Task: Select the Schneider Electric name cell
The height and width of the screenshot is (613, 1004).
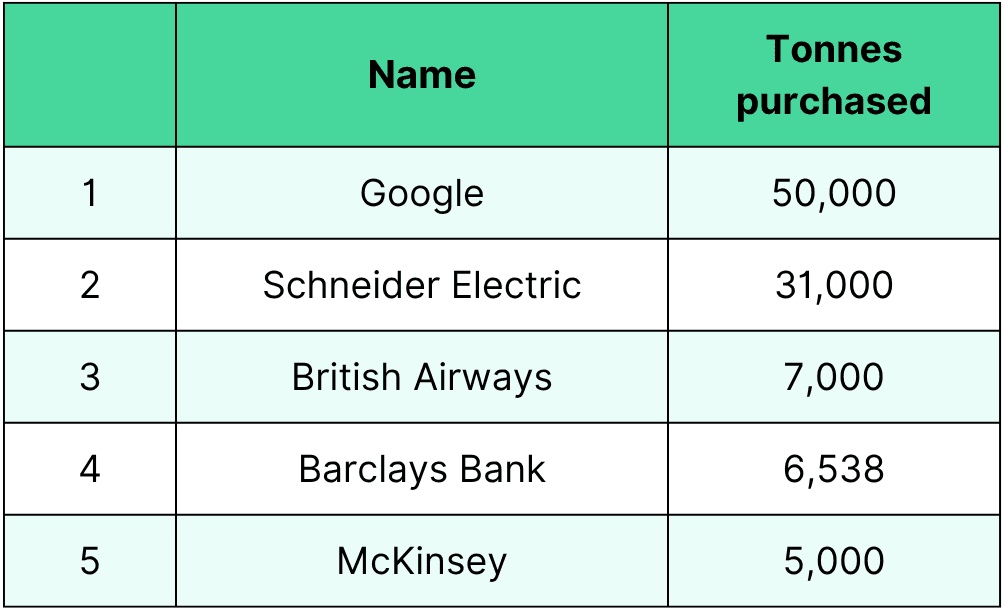Action: coord(422,285)
